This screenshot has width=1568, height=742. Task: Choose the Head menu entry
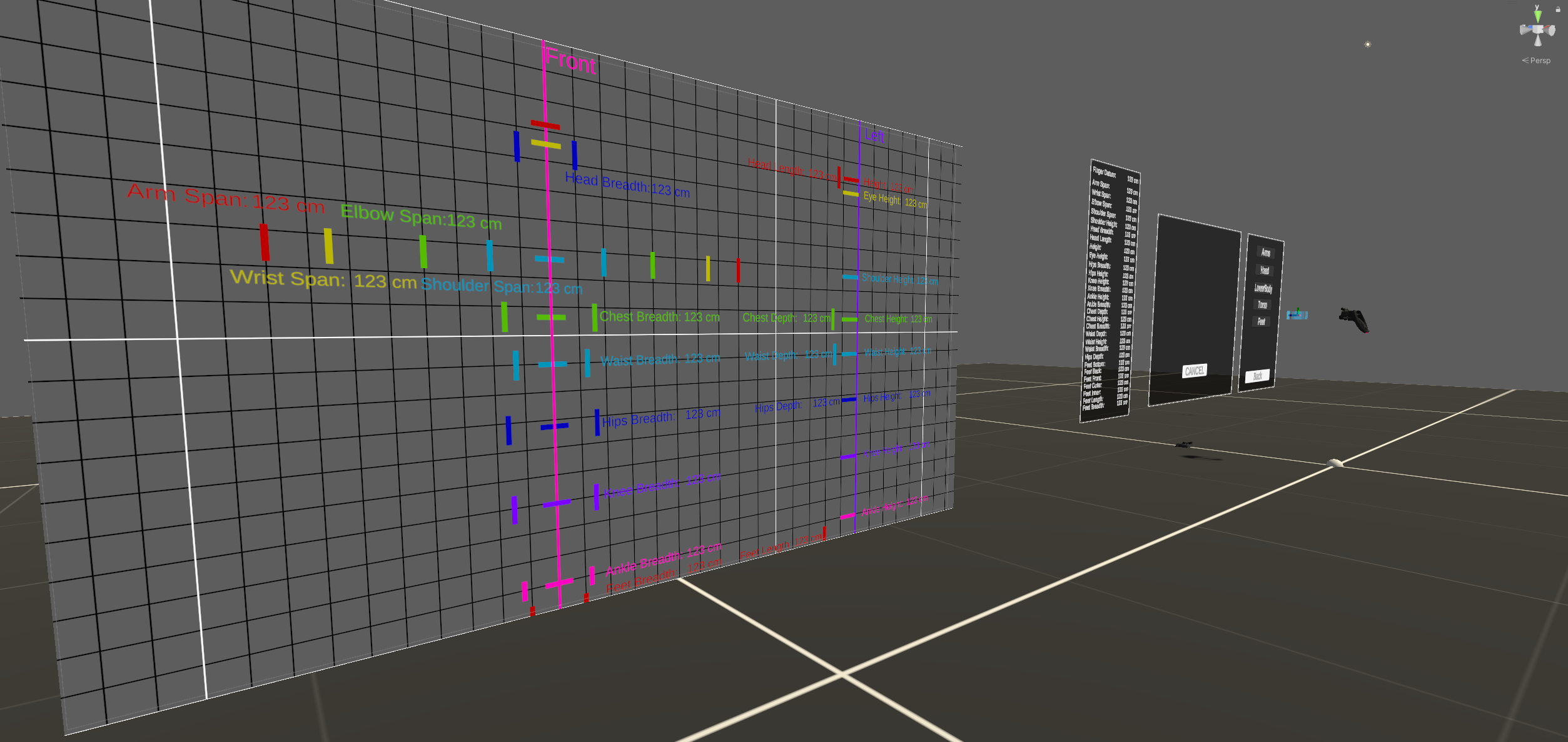(x=1264, y=270)
